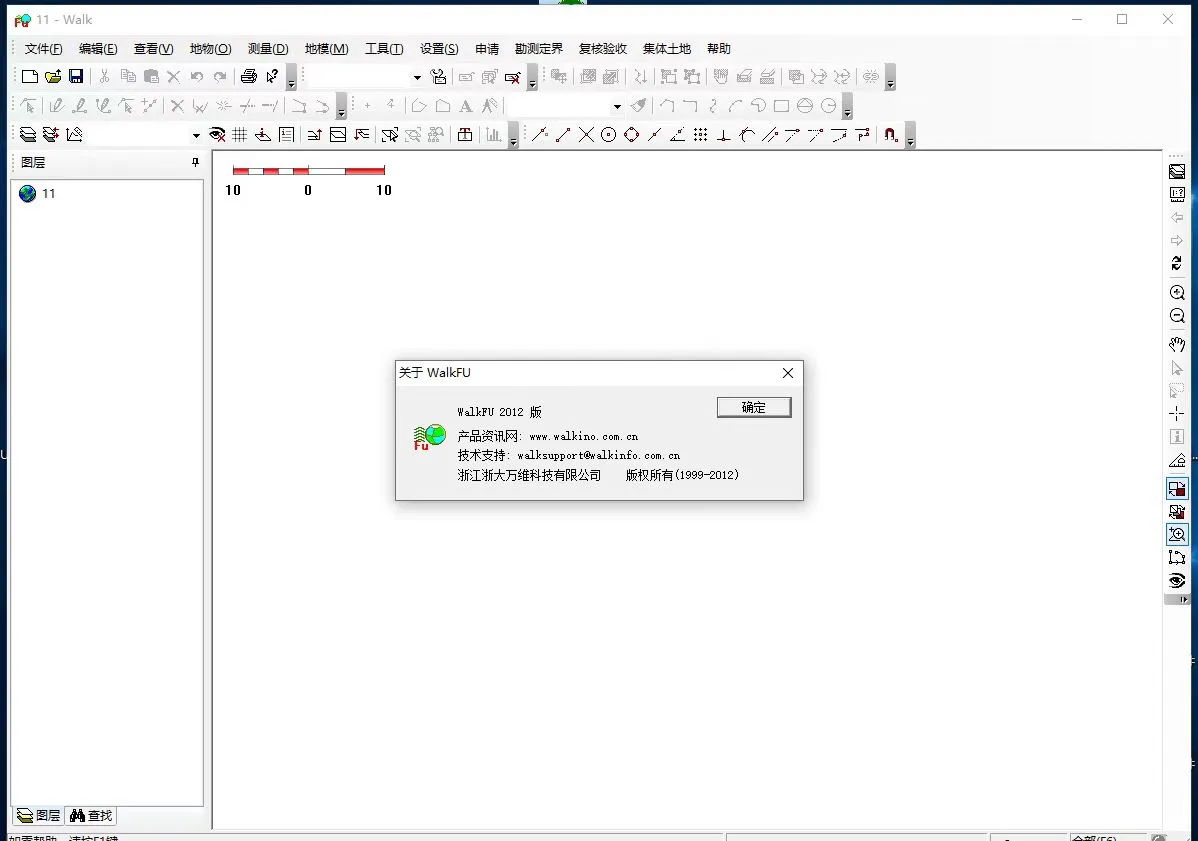
Task: Select the circle center snap icon
Action: (609, 135)
